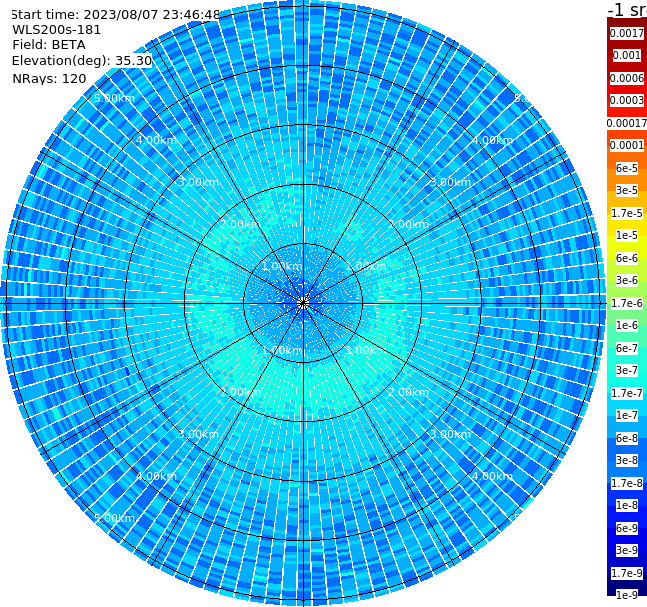This screenshot has height=607, width=647.
Task: Select the 1.7e-8 colorbar label
Action: [627, 483]
